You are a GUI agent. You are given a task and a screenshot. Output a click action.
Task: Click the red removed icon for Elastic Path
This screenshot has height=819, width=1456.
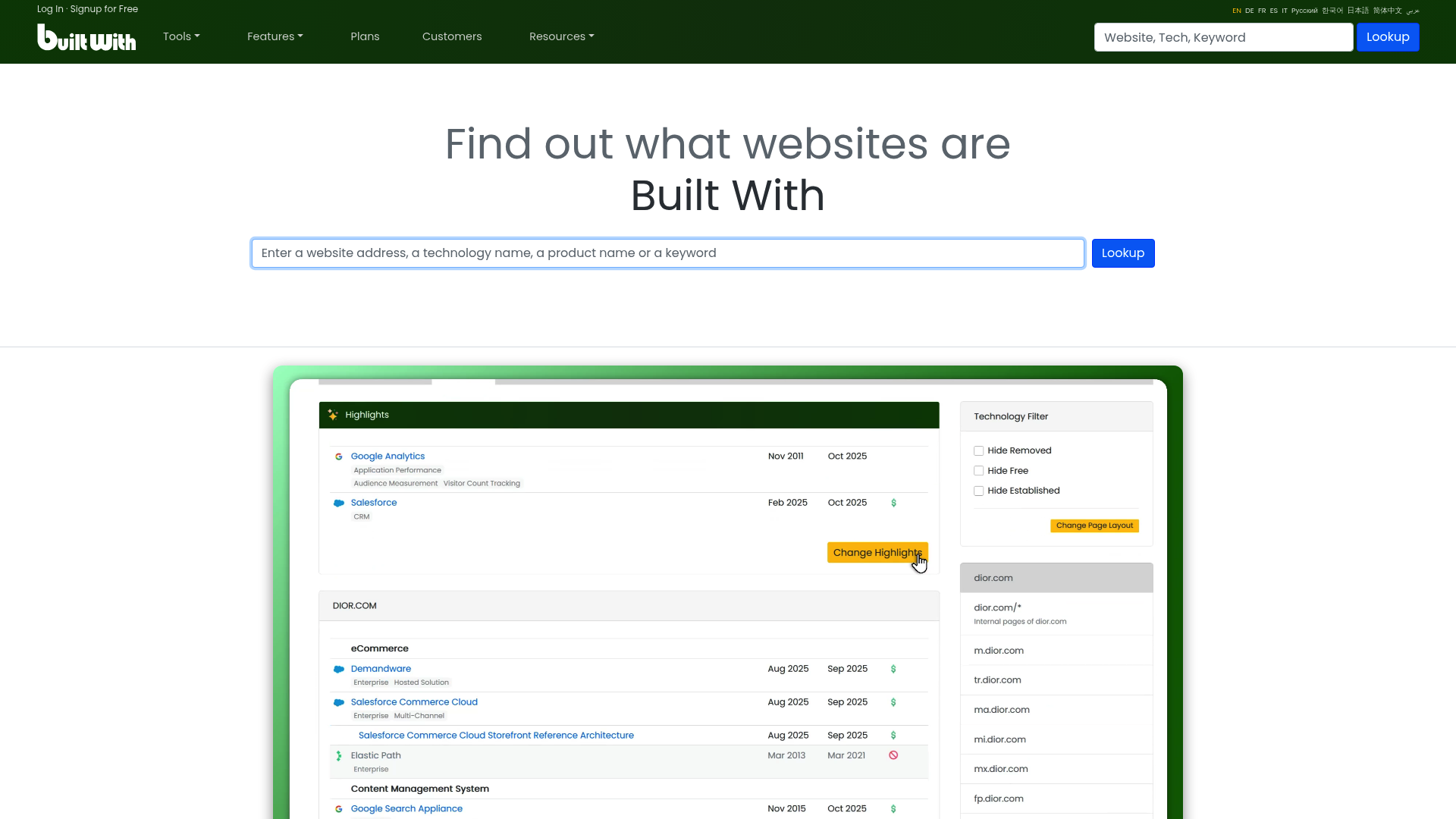893,755
